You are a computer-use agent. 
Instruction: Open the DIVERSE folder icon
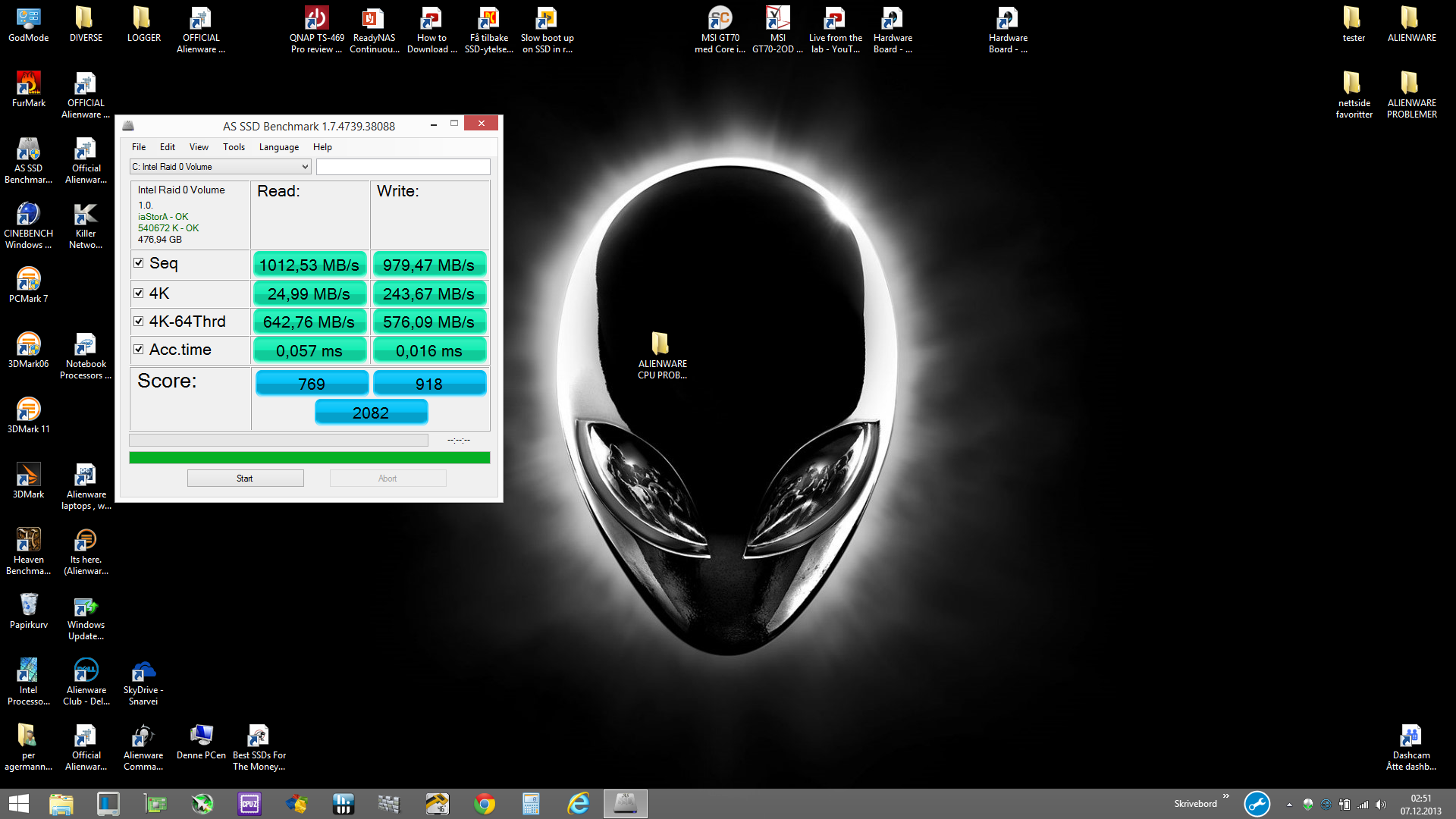point(86,24)
